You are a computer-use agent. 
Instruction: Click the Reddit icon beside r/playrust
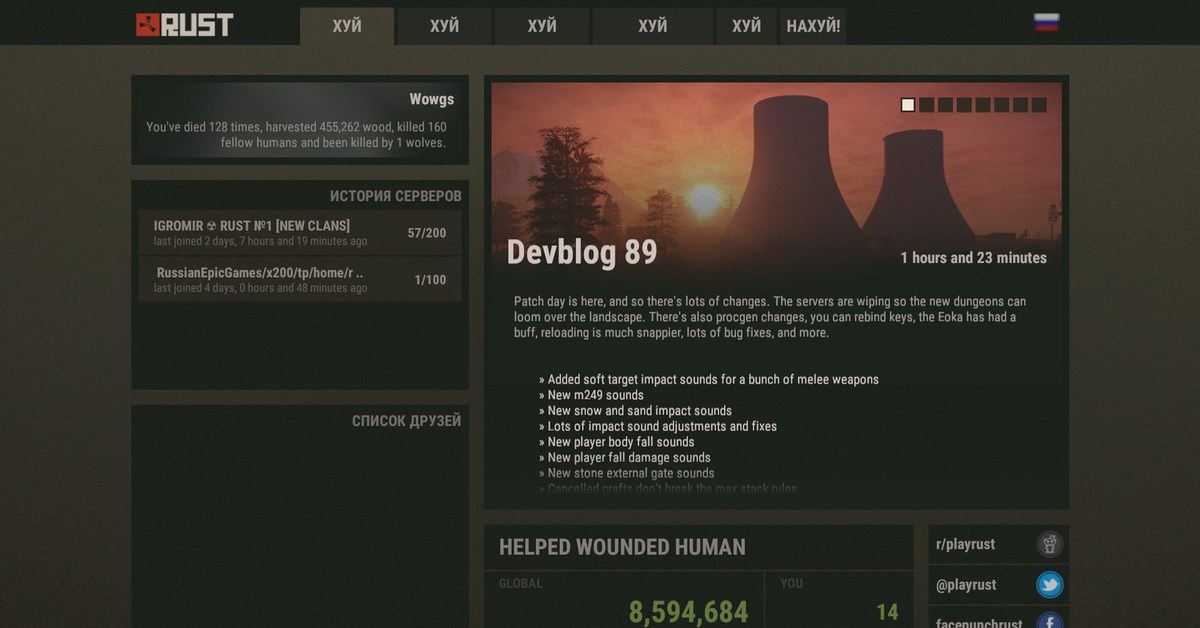point(1049,545)
